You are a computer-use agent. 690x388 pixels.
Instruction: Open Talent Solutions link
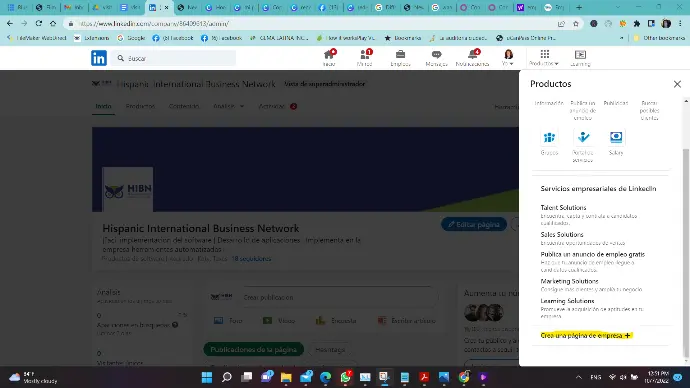[x=563, y=207]
